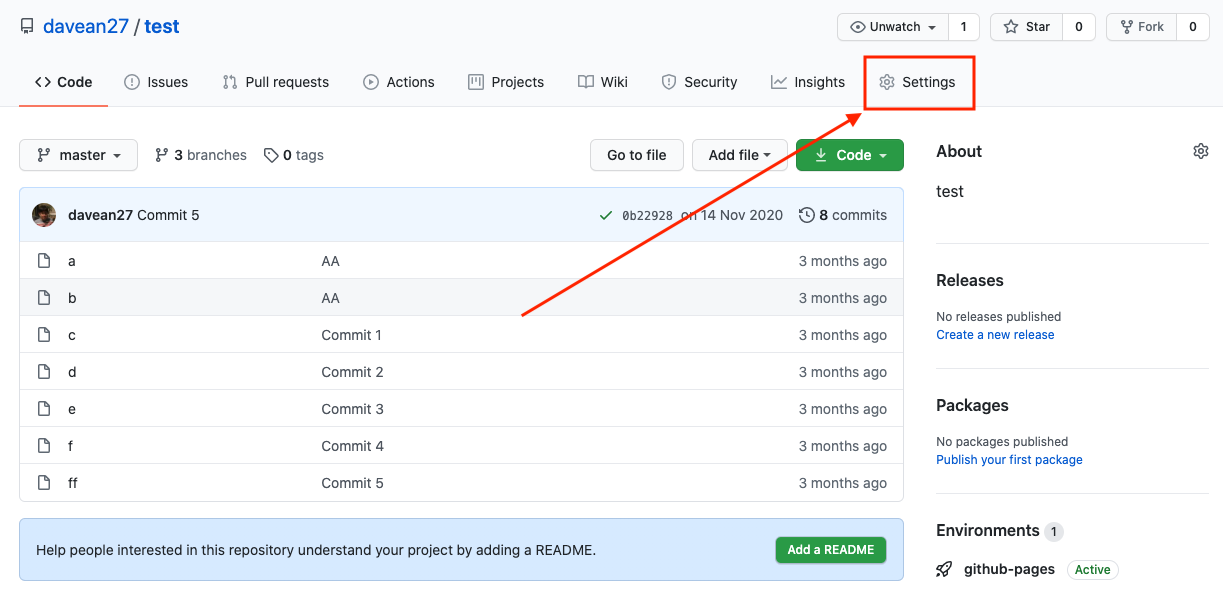The height and width of the screenshot is (612, 1223).
Task: Open file c
Action: pyautogui.click(x=72, y=335)
